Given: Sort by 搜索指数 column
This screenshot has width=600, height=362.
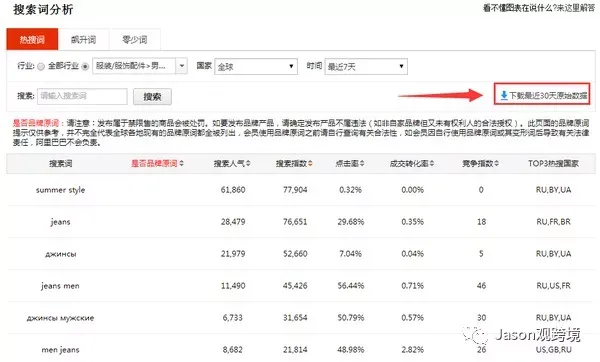Looking at the screenshot, I should click(294, 163).
